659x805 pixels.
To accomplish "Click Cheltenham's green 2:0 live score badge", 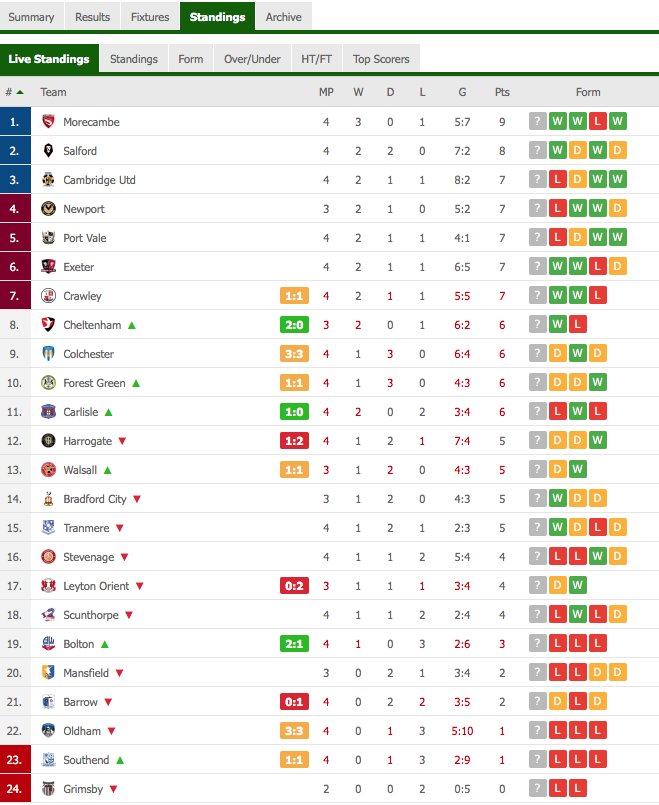I will click(294, 324).
